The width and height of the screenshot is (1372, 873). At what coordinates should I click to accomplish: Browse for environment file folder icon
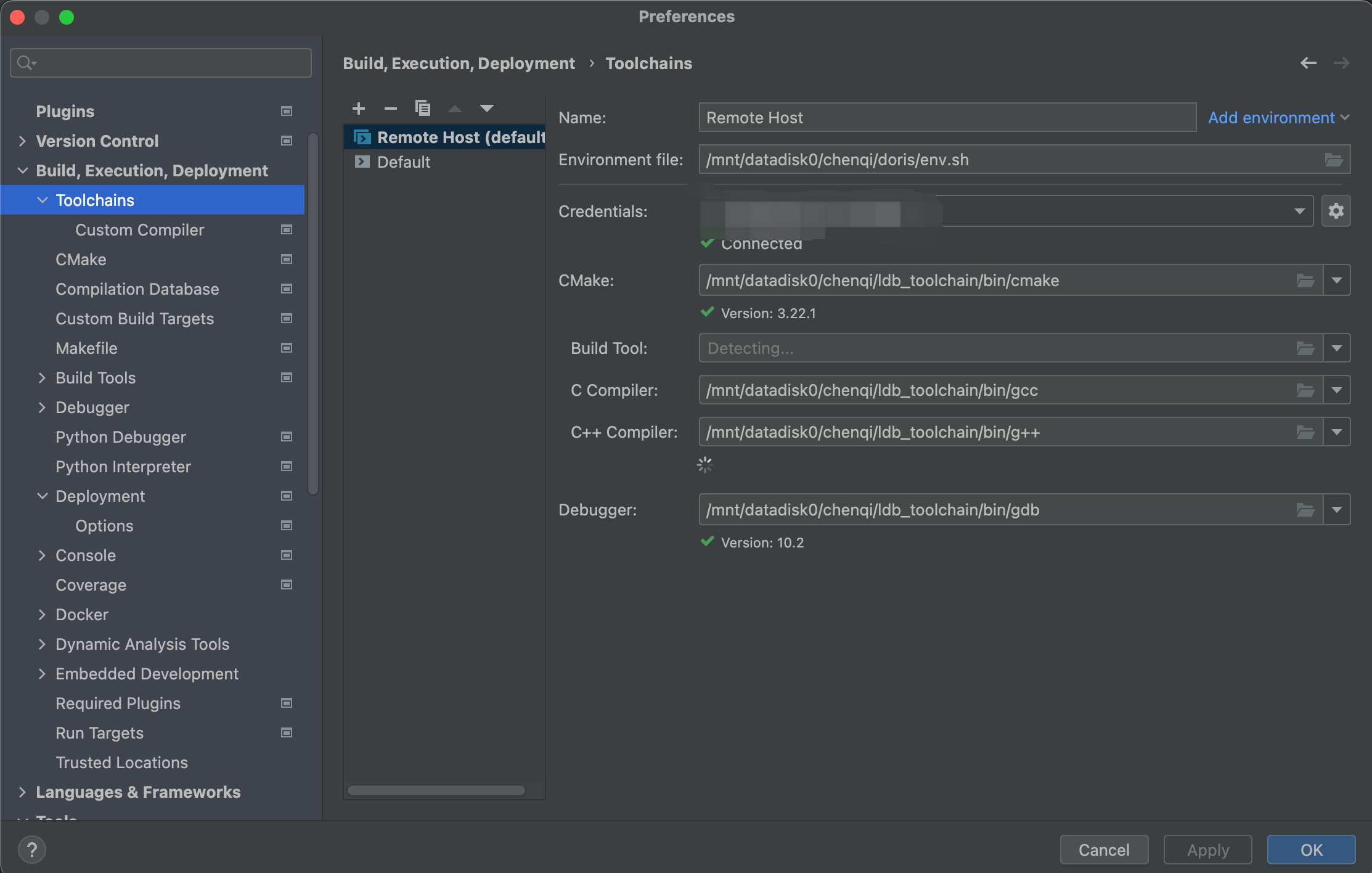pyautogui.click(x=1333, y=160)
